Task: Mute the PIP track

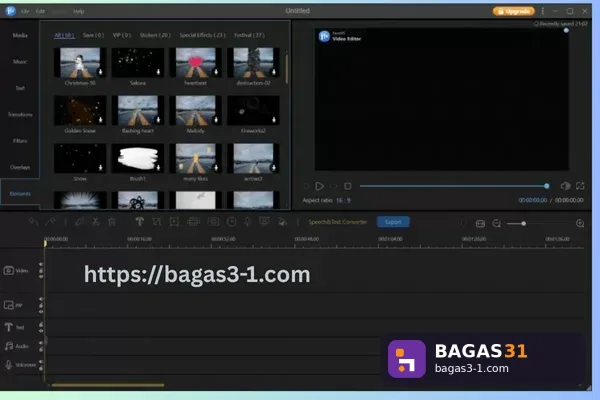Action: (41, 299)
